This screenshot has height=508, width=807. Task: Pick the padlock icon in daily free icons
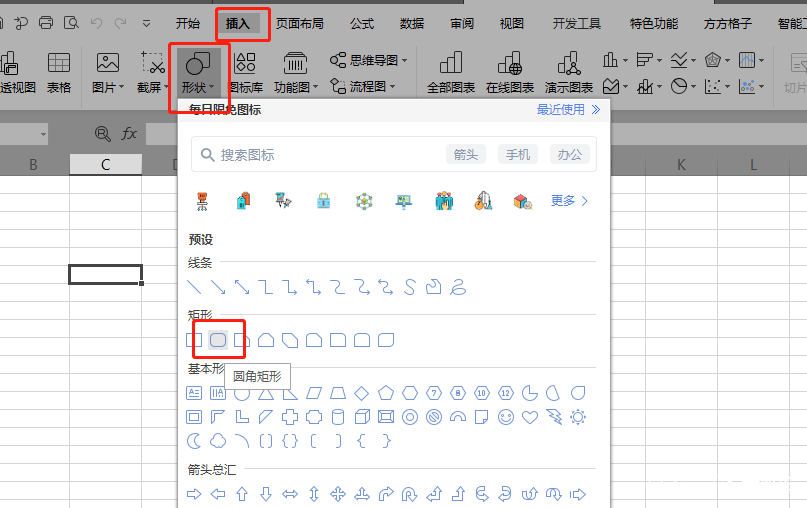point(324,201)
